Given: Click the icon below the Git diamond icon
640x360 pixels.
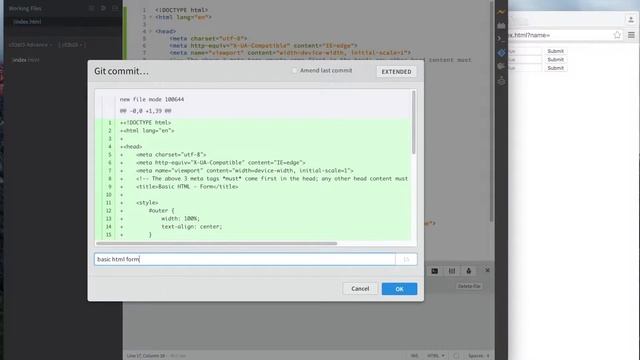Looking at the screenshot, I should 501,66.
